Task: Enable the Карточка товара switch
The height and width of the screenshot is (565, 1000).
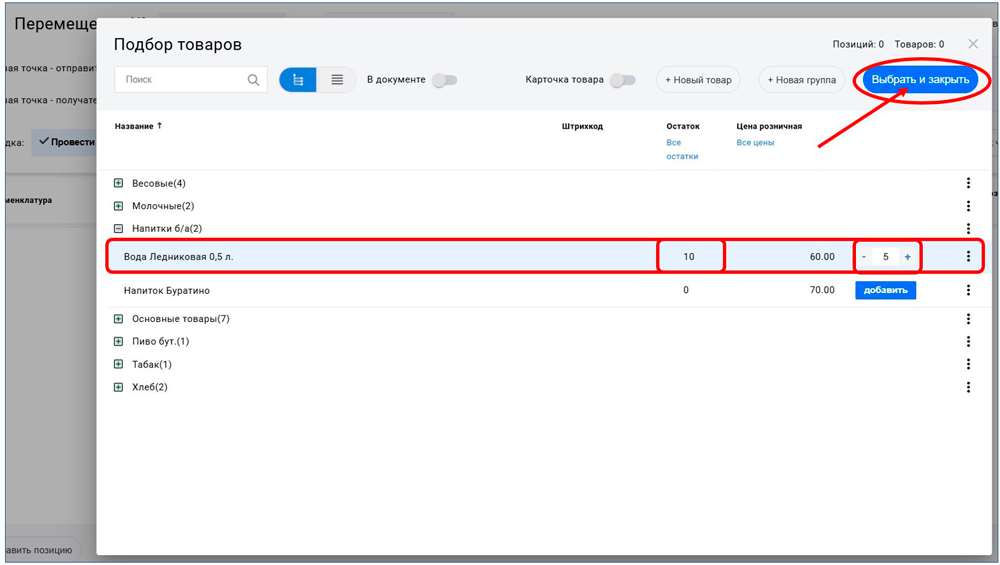Action: (622, 80)
